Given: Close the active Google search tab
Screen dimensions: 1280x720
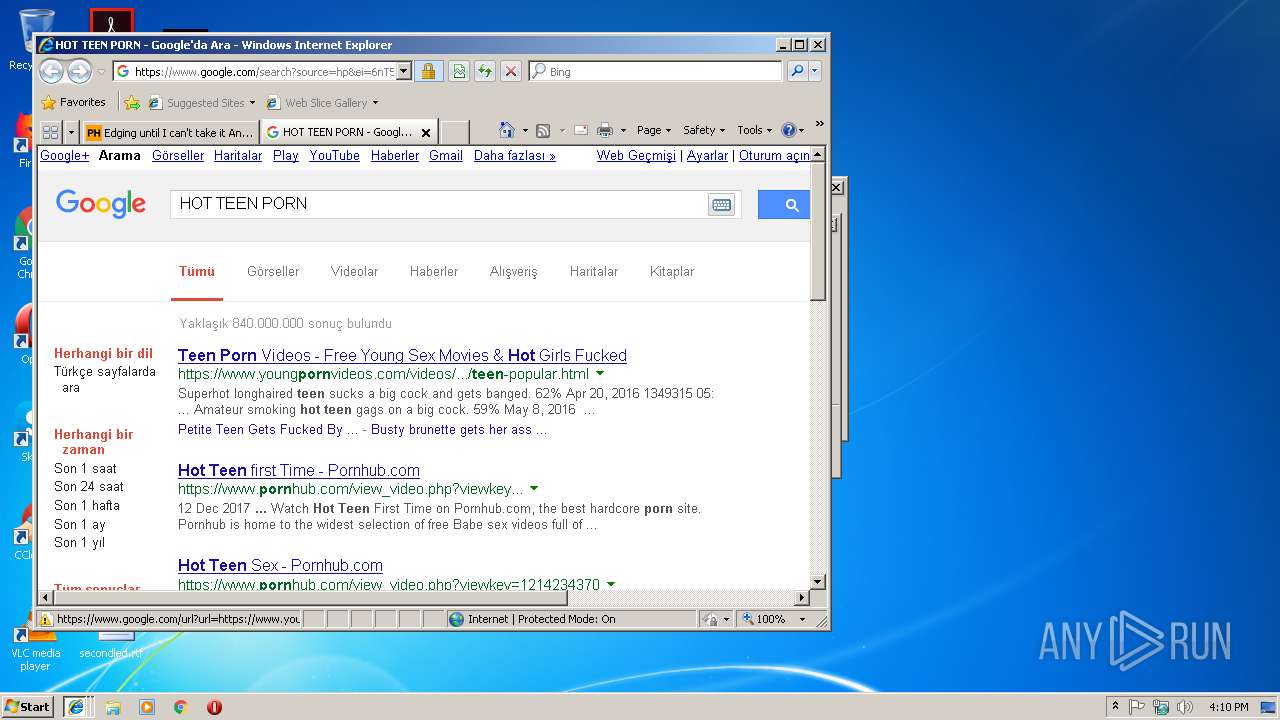Looking at the screenshot, I should (425, 132).
